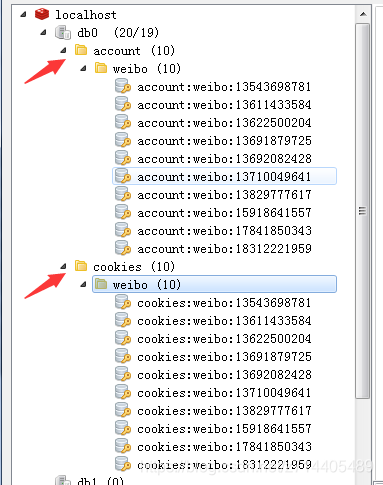Open key account:weibo:13622500204

(224, 123)
